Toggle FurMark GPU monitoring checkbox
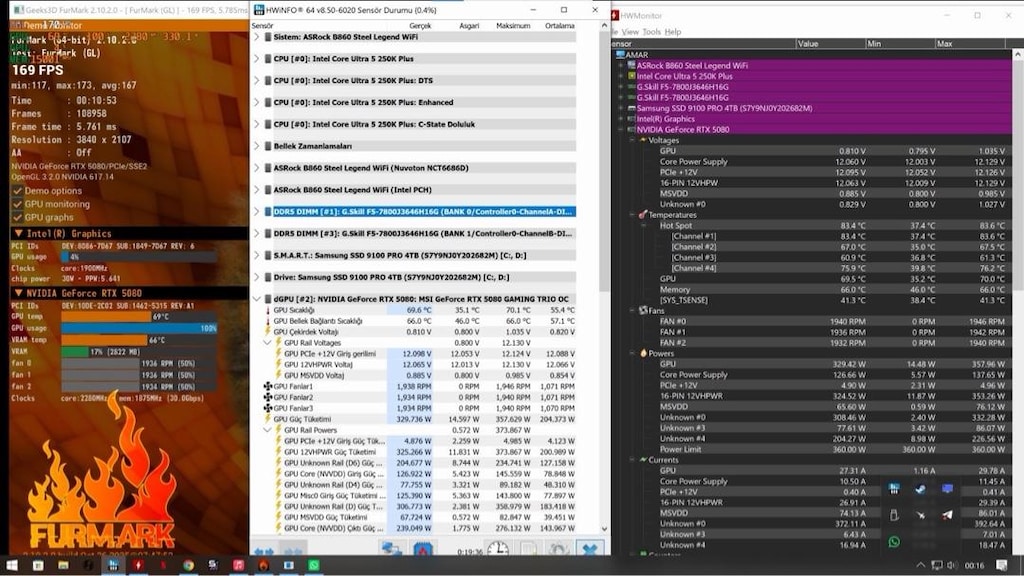Viewport: 1024px width, 576px height. point(18,204)
